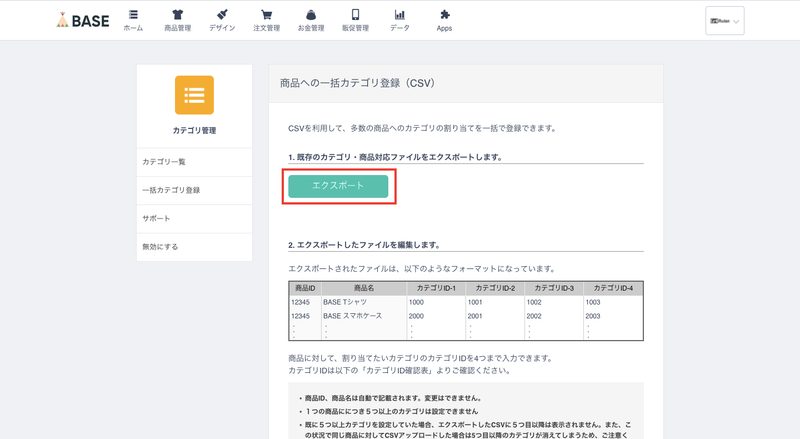Click the カテゴリID-2 column header

(x=495, y=288)
